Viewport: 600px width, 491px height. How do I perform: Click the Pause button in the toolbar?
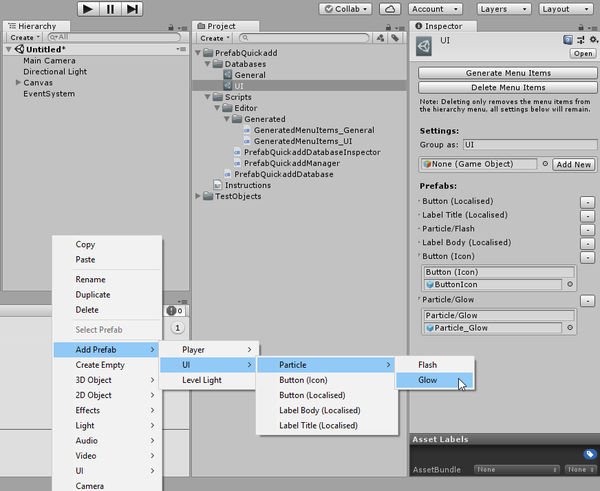click(x=110, y=9)
